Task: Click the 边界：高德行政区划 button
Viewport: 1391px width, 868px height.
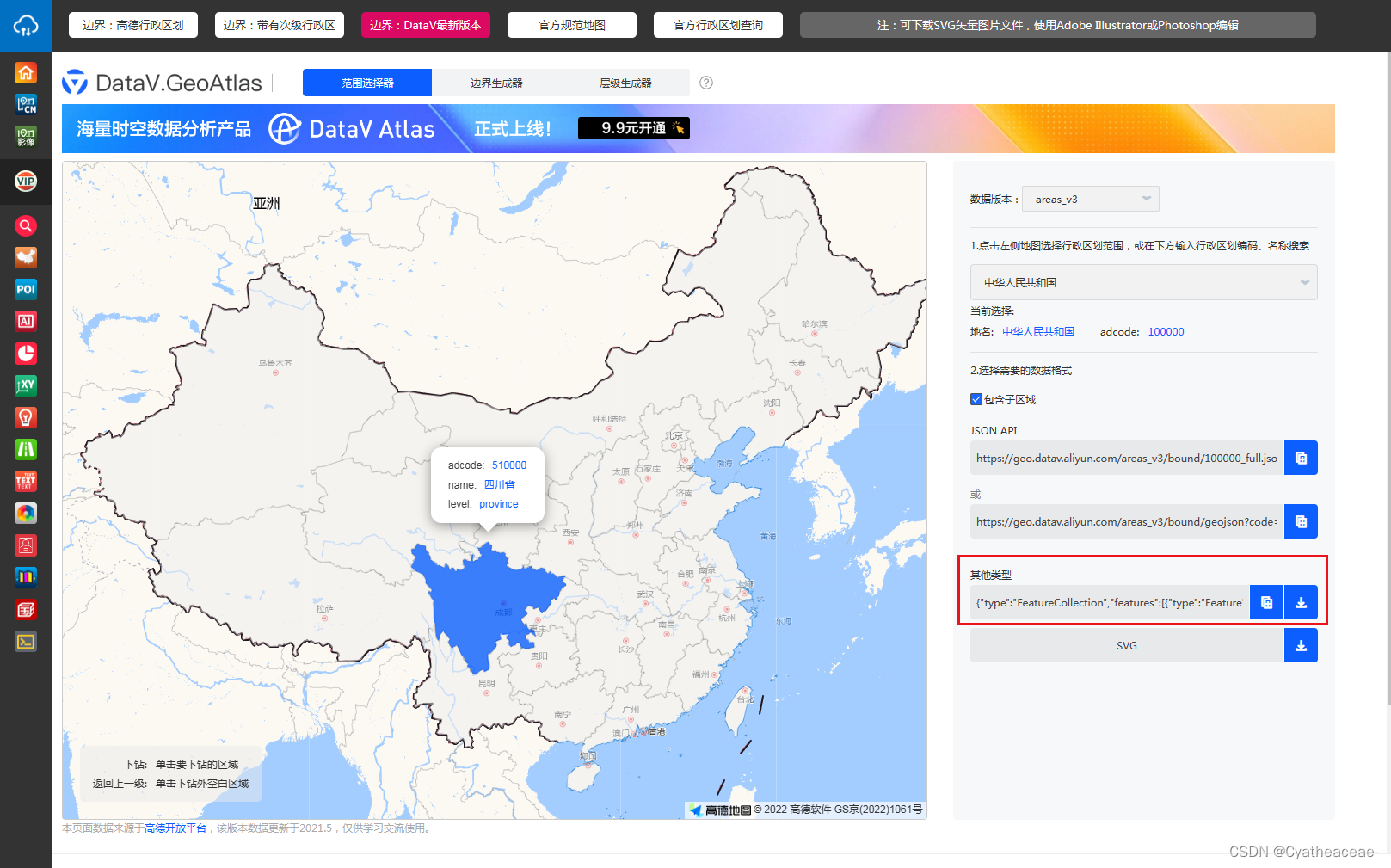Action: click(133, 25)
